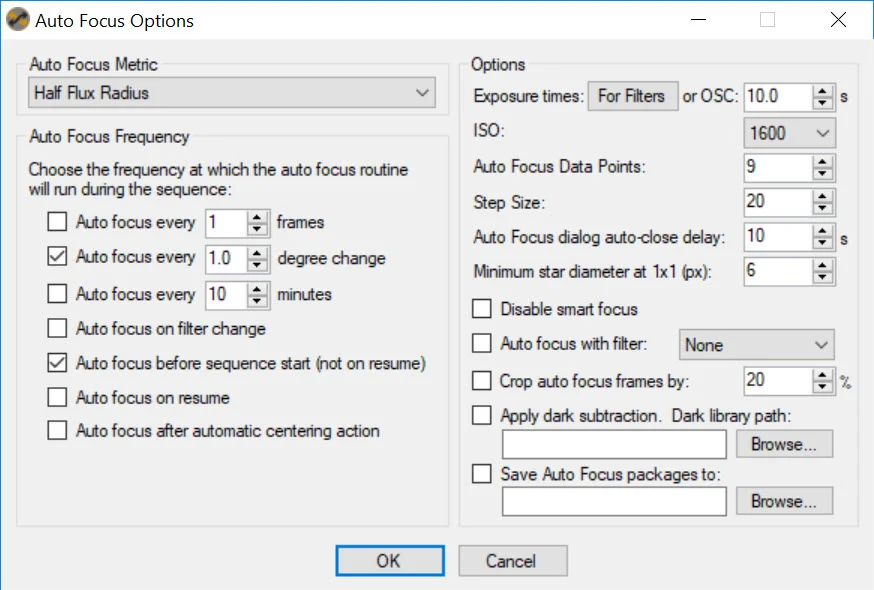Enable Auto focus with filter checkbox
Screen dimensions: 874x590
click(x=482, y=343)
